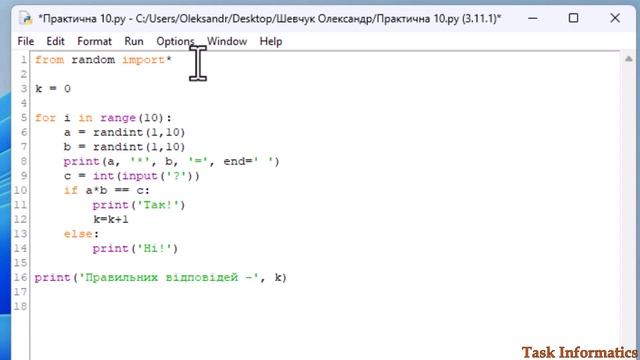Place cursor on 'k = 0' line
Image resolution: width=640 pixels, height=360 pixels.
click(x=53, y=89)
